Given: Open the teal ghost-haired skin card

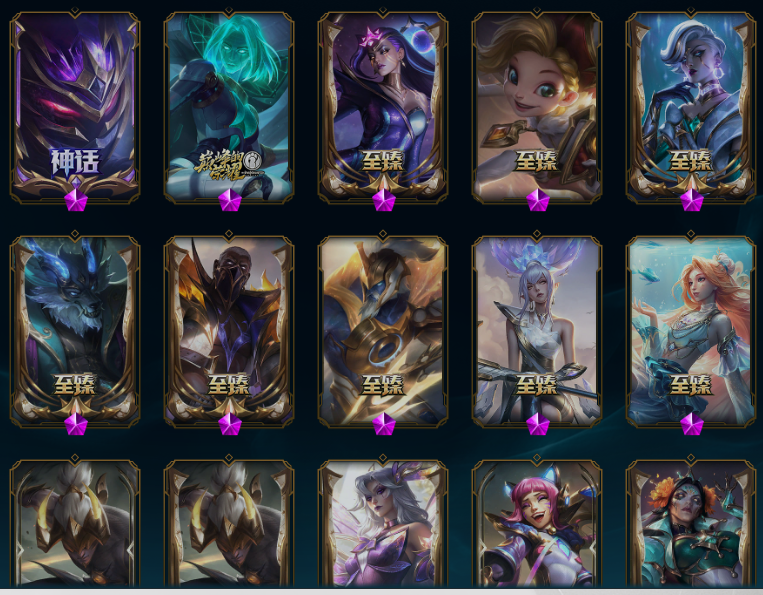Looking at the screenshot, I should (229, 107).
